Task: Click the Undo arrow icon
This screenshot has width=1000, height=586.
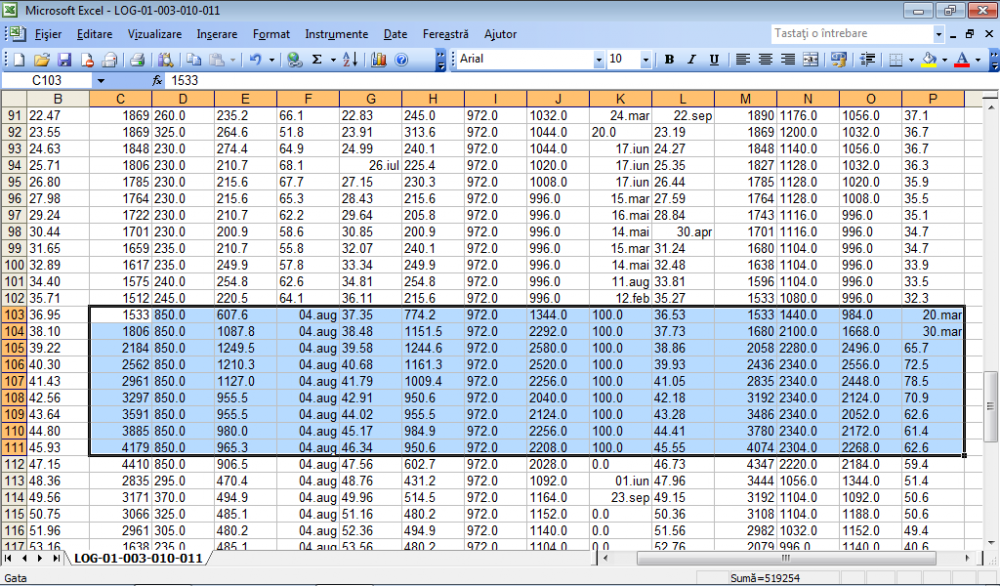Action: (256, 60)
